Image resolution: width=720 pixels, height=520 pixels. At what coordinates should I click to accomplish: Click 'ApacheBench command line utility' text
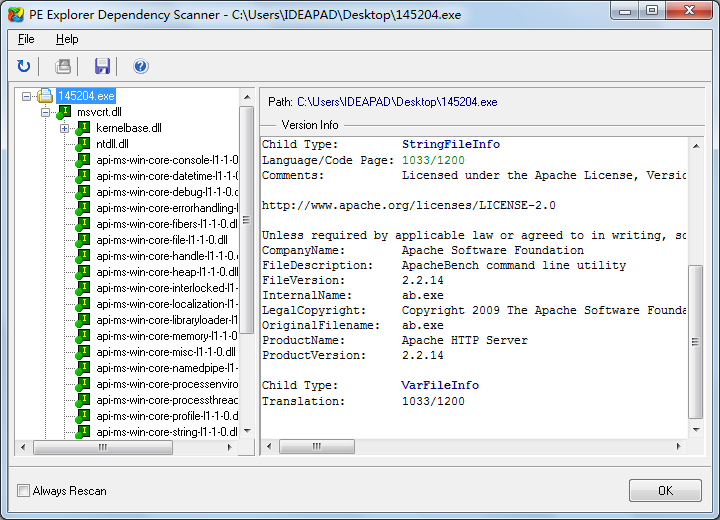tap(514, 265)
